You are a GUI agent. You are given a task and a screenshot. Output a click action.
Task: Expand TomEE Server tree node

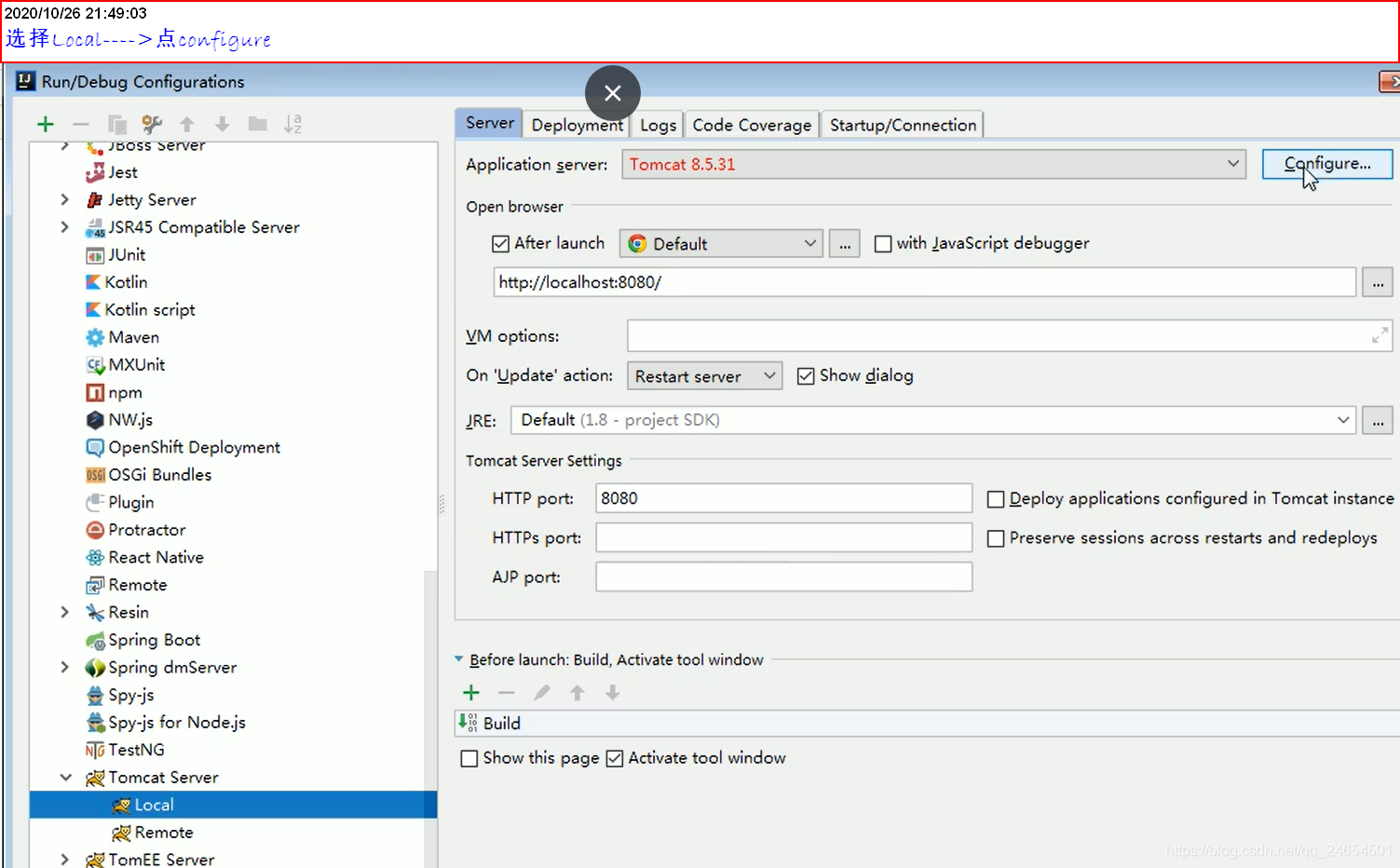[x=65, y=860]
